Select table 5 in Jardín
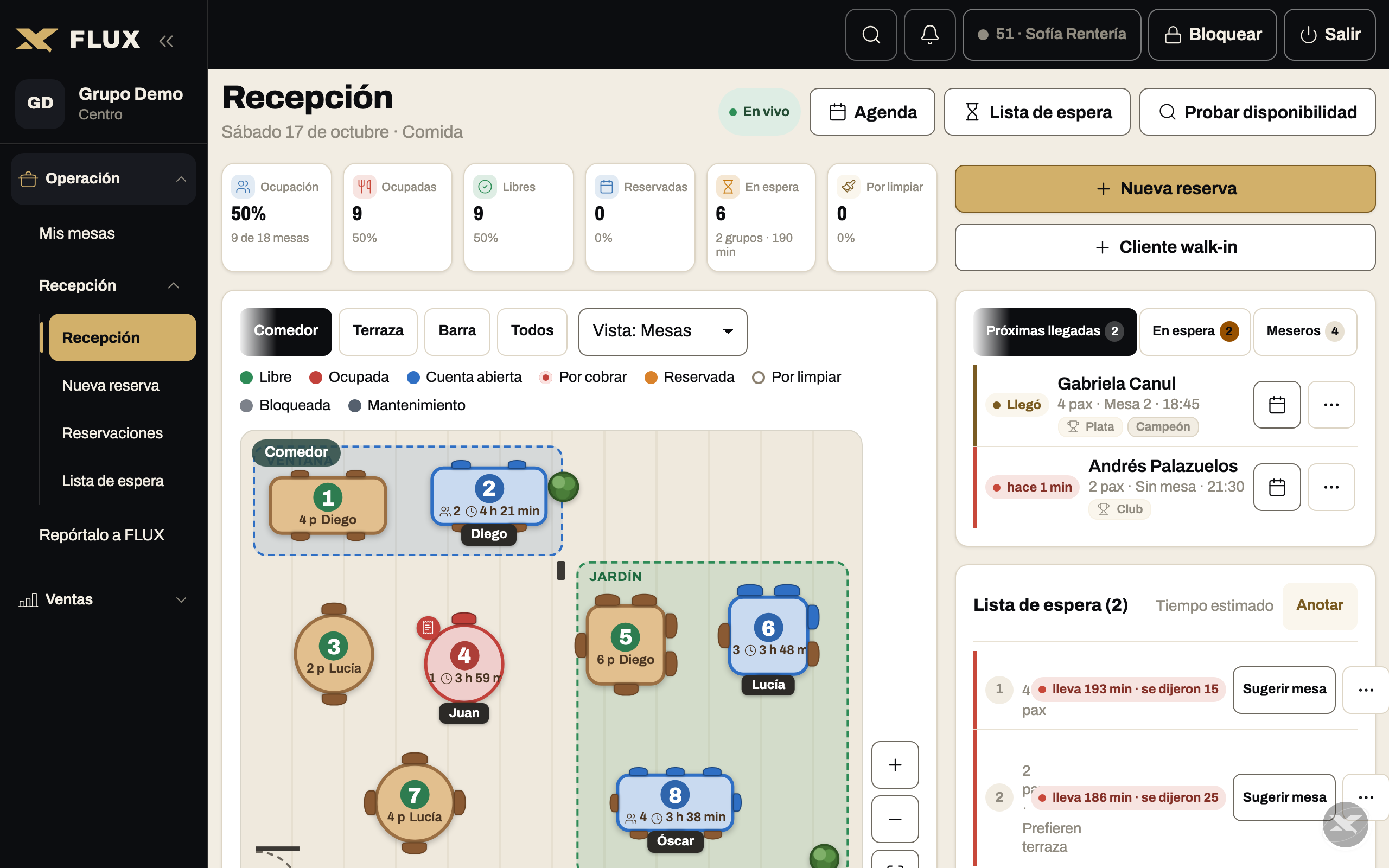 (x=625, y=645)
